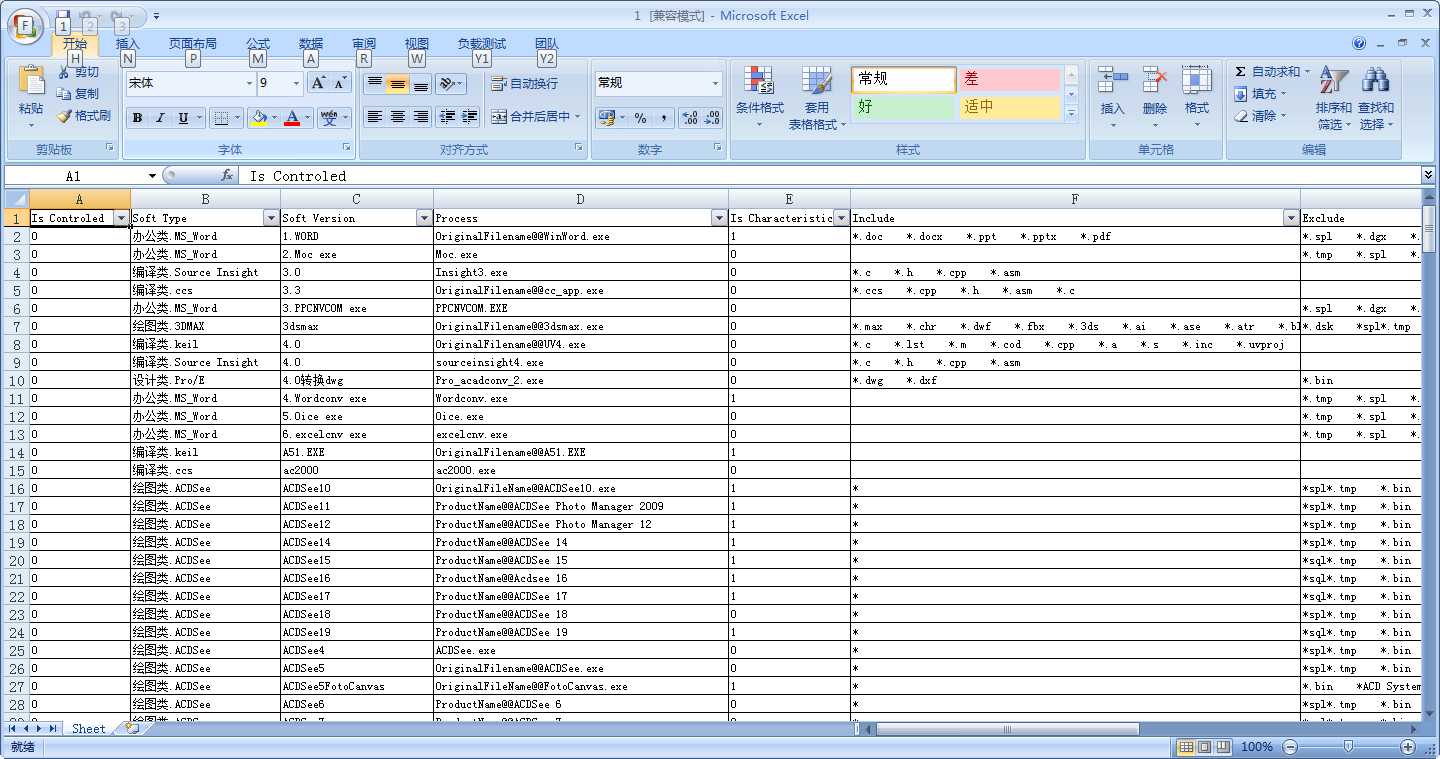This screenshot has width=1440, height=759.
Task: Toggle Underline formatting
Action: [x=183, y=118]
